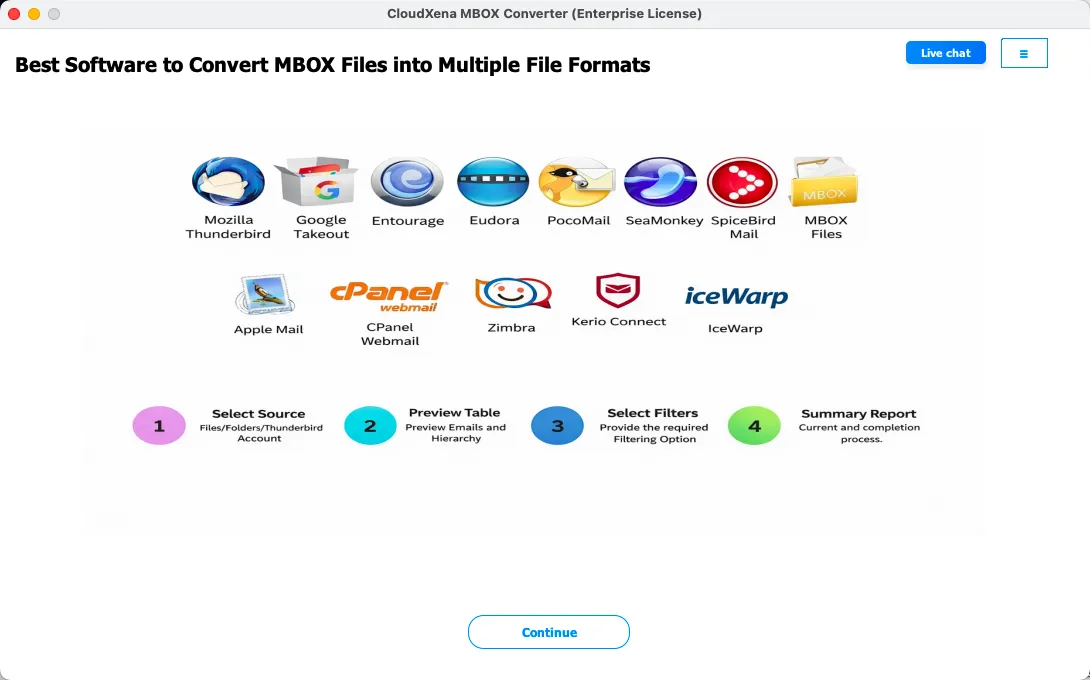Click step 2 Preview Table circle
This screenshot has height=680, width=1090.
point(370,426)
